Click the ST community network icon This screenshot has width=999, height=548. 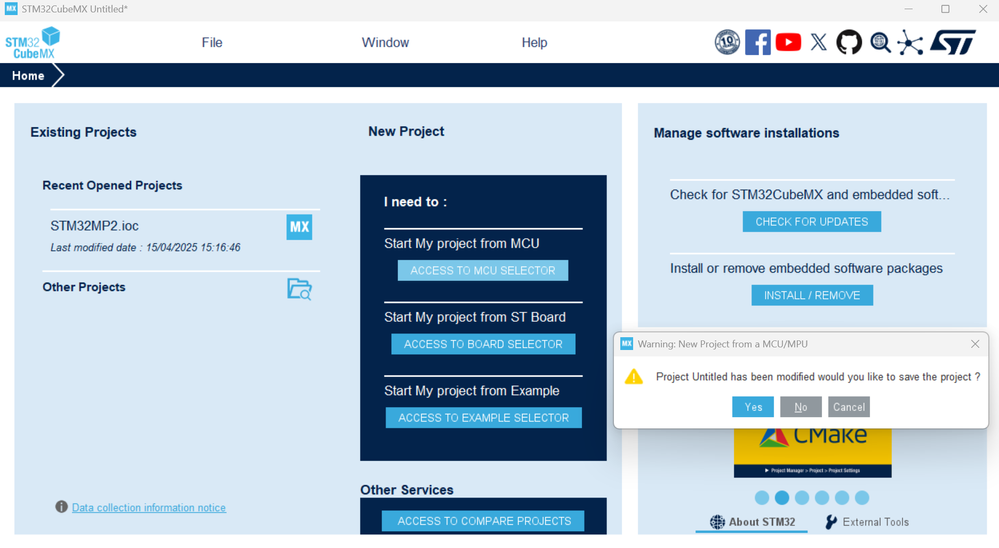(910, 43)
